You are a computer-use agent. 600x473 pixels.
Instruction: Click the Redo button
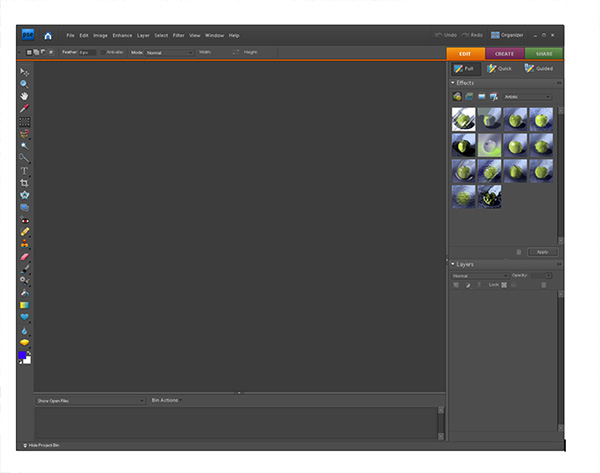472,35
